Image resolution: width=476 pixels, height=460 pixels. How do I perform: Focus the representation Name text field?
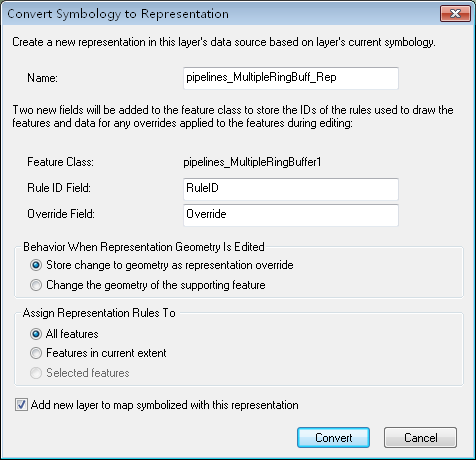tap(291, 78)
